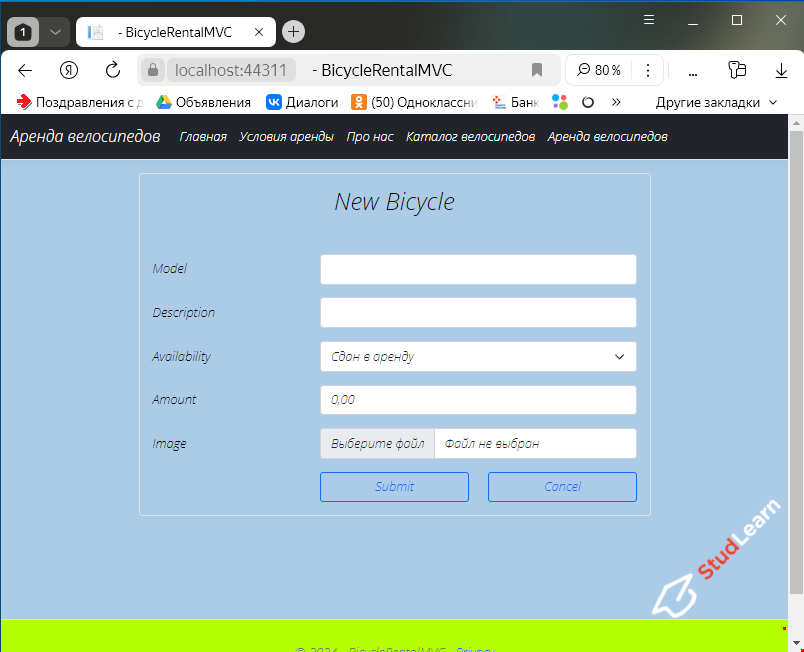Click the site security lock icon
Screen dimensions: 804x652
point(151,70)
